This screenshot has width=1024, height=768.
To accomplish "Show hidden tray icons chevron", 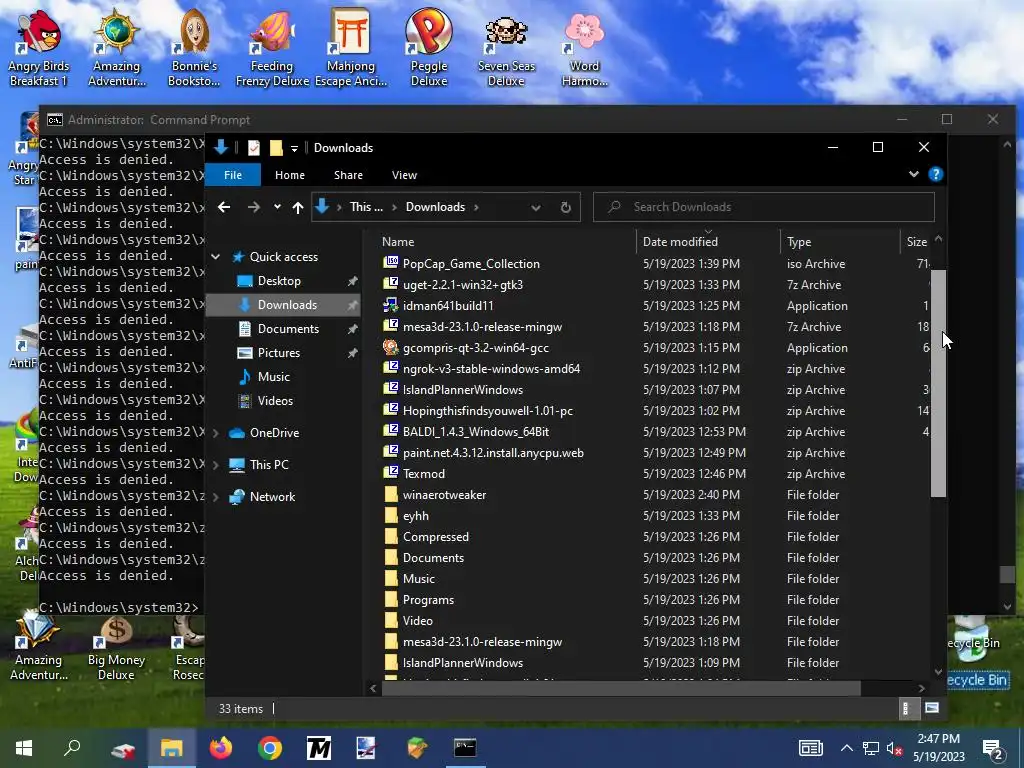I will pos(846,748).
